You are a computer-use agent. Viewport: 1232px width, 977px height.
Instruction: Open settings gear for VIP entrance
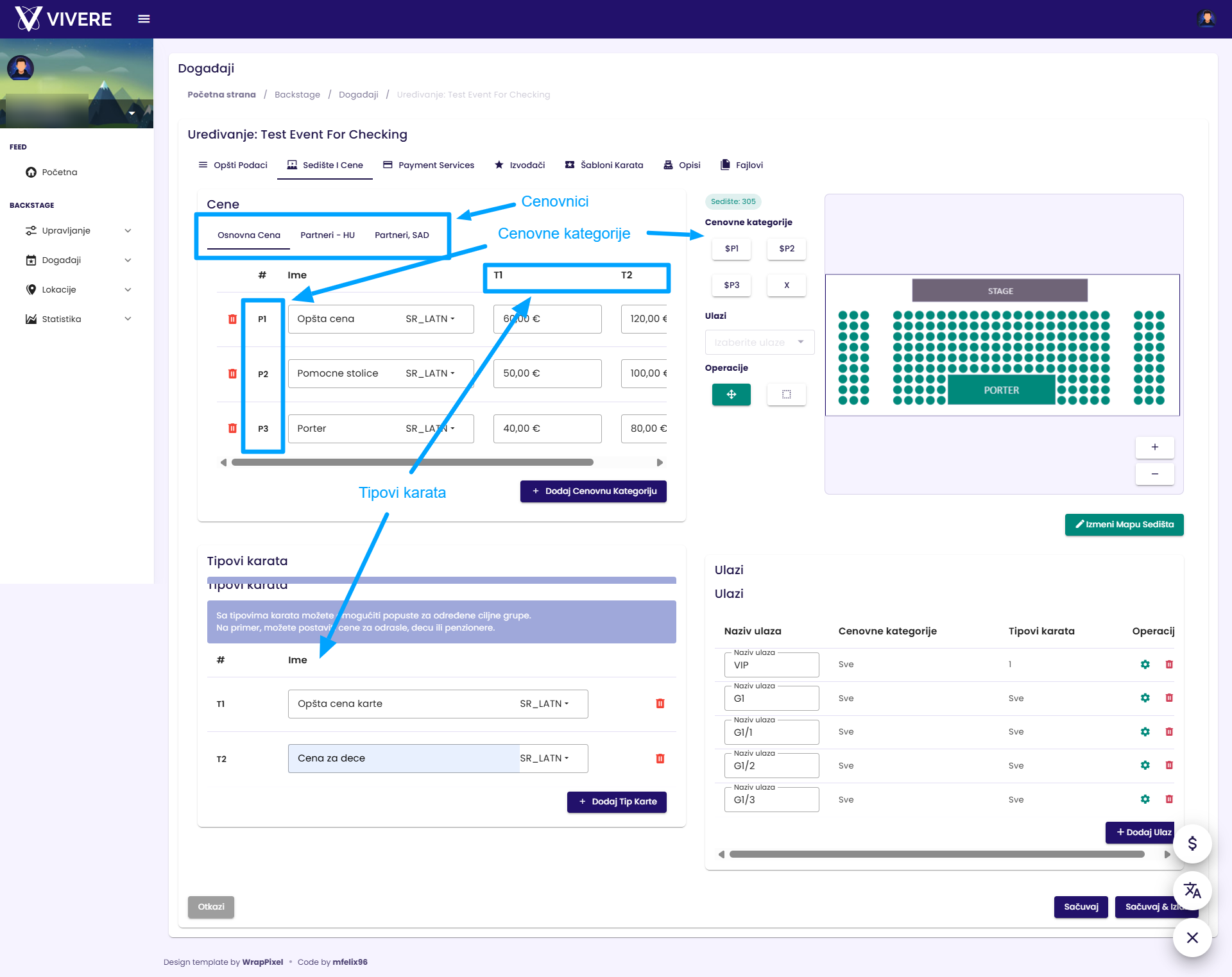[x=1145, y=665]
